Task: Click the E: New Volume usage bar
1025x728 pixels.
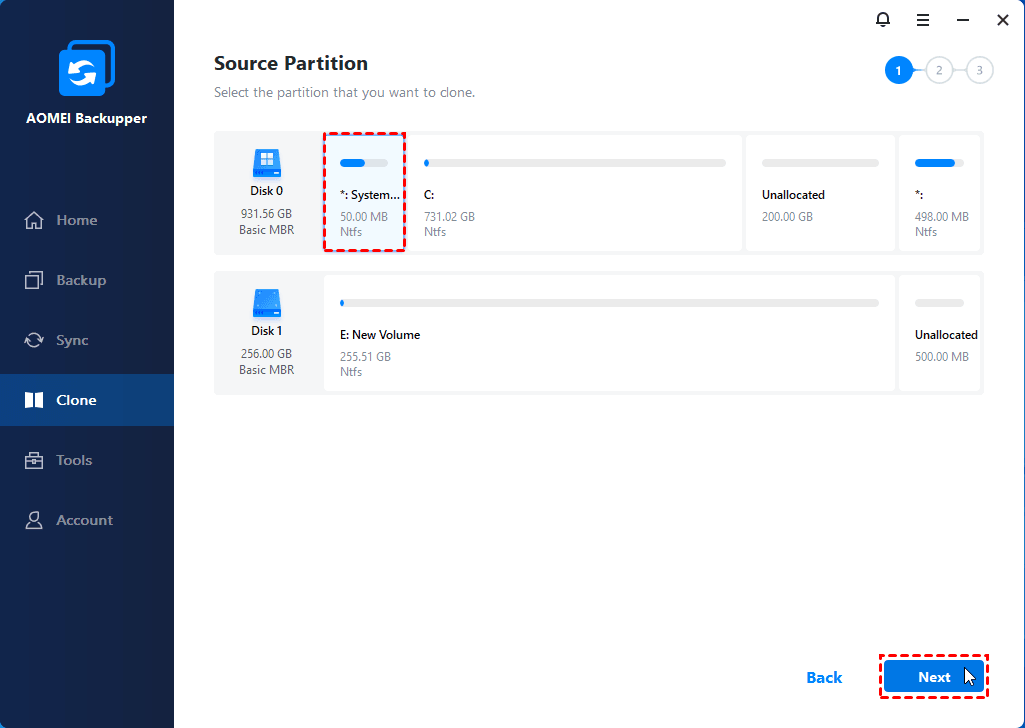Action: pos(609,302)
